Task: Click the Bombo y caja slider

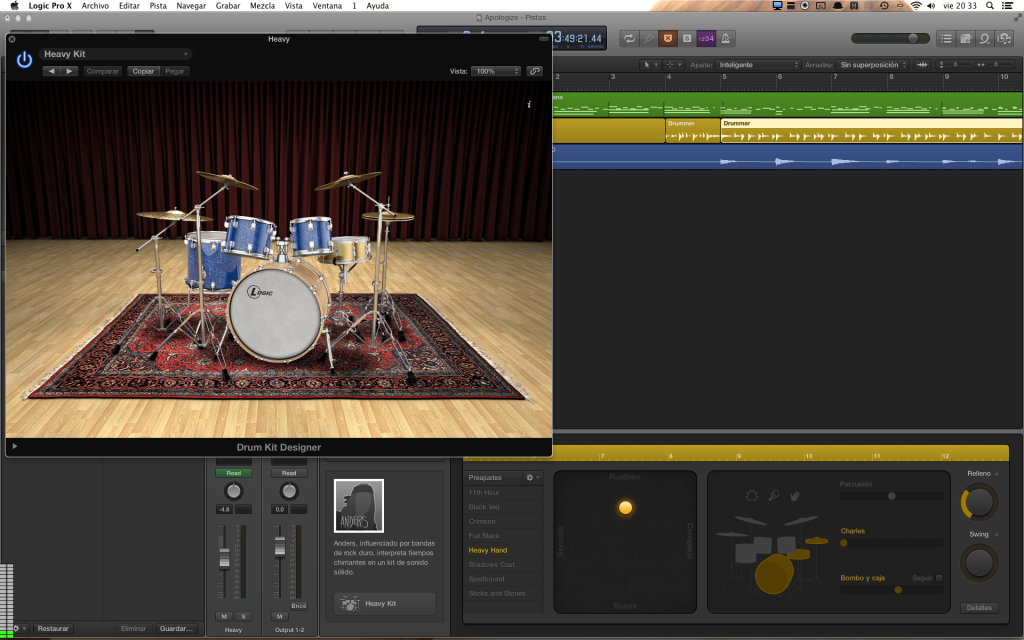Action: [x=891, y=590]
